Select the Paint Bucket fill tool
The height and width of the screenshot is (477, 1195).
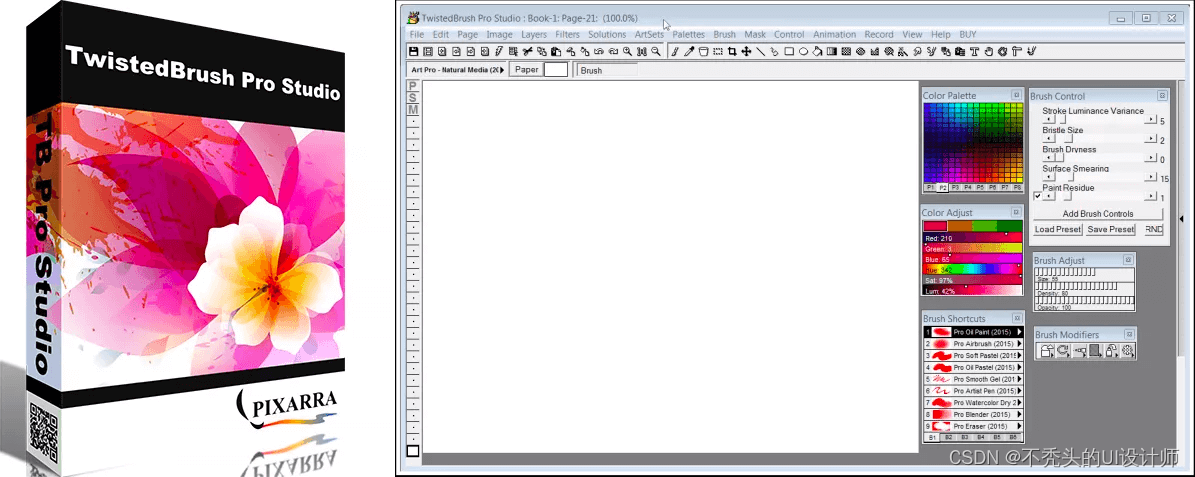[817, 51]
